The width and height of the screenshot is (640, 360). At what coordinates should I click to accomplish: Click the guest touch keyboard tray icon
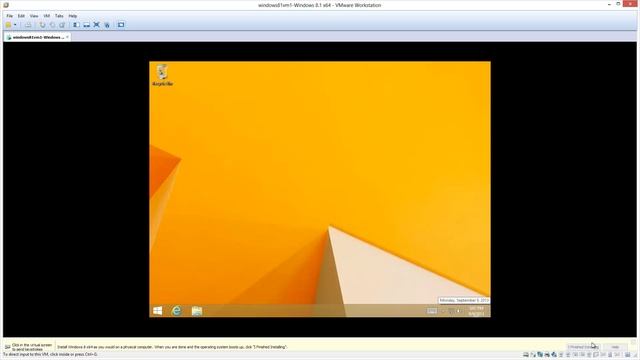tap(431, 311)
